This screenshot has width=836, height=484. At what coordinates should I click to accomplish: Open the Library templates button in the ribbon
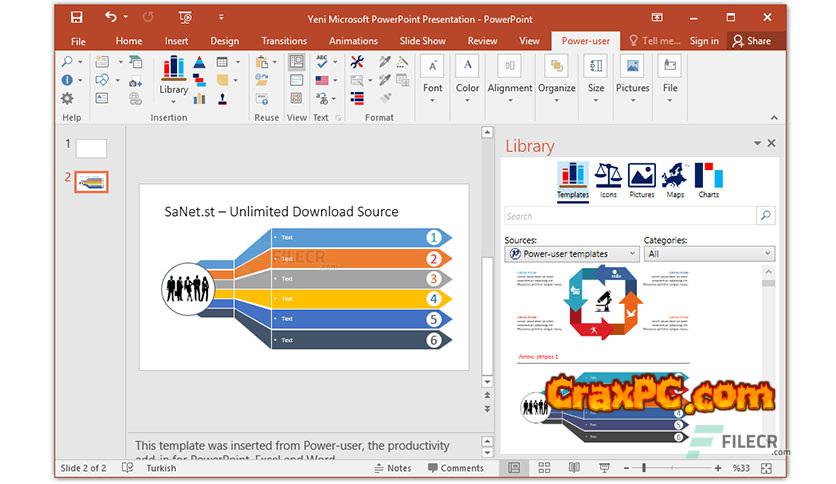173,75
